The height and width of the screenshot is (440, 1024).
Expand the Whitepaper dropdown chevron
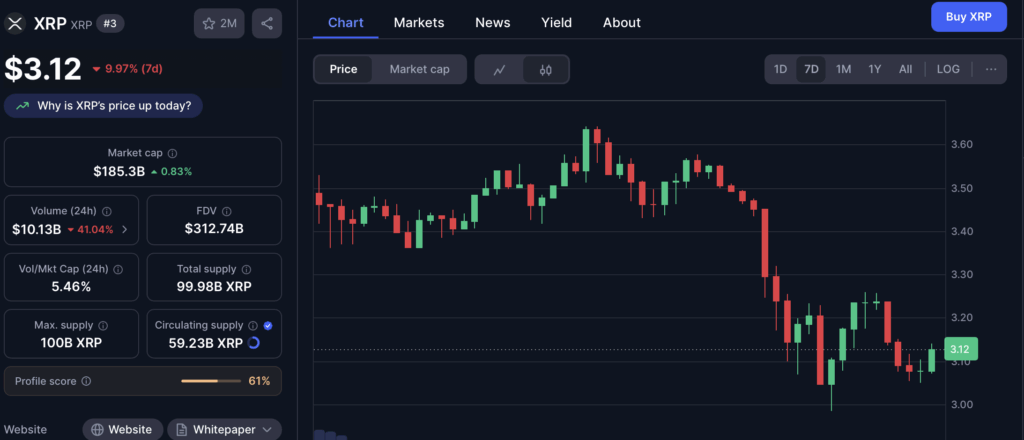point(266,430)
